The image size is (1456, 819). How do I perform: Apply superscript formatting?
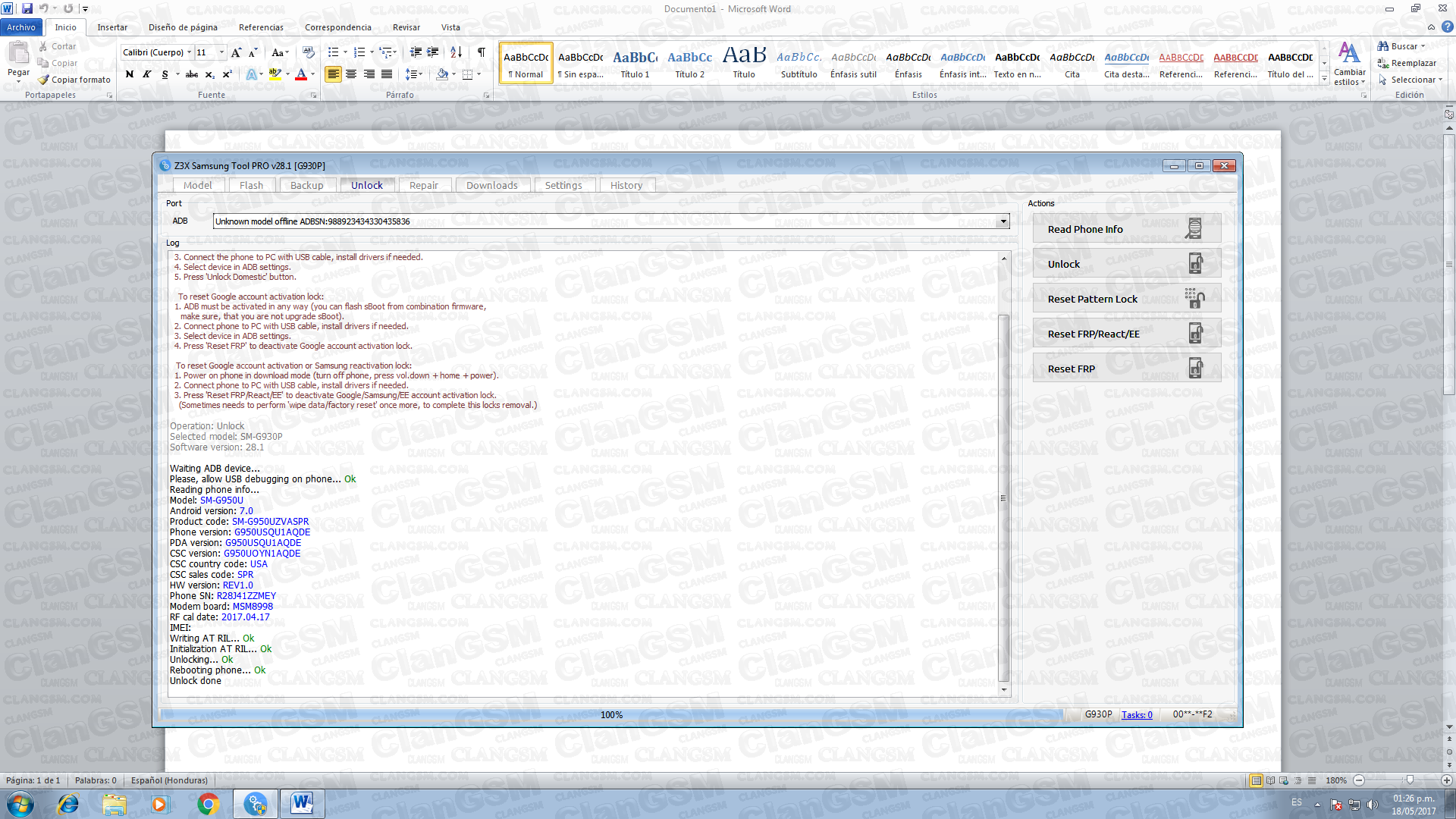point(227,74)
